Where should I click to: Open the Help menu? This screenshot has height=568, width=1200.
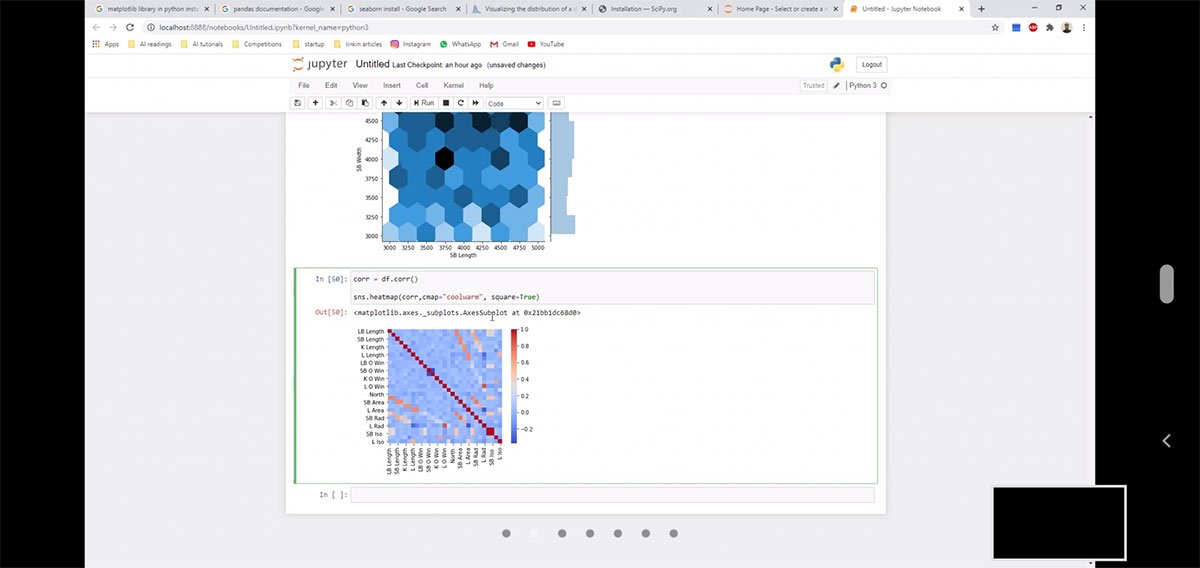click(486, 85)
